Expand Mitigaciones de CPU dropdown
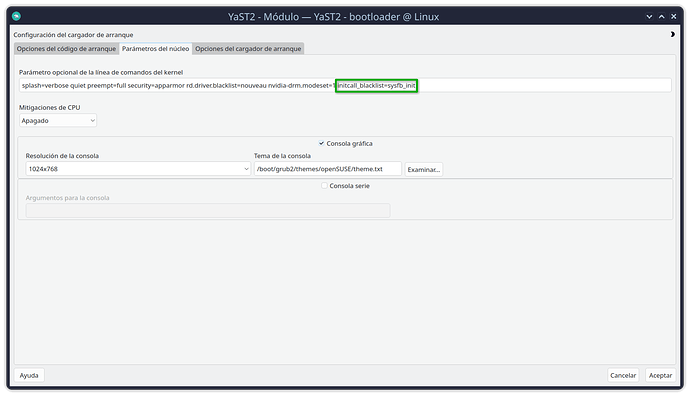The image size is (690, 395). [x=58, y=121]
